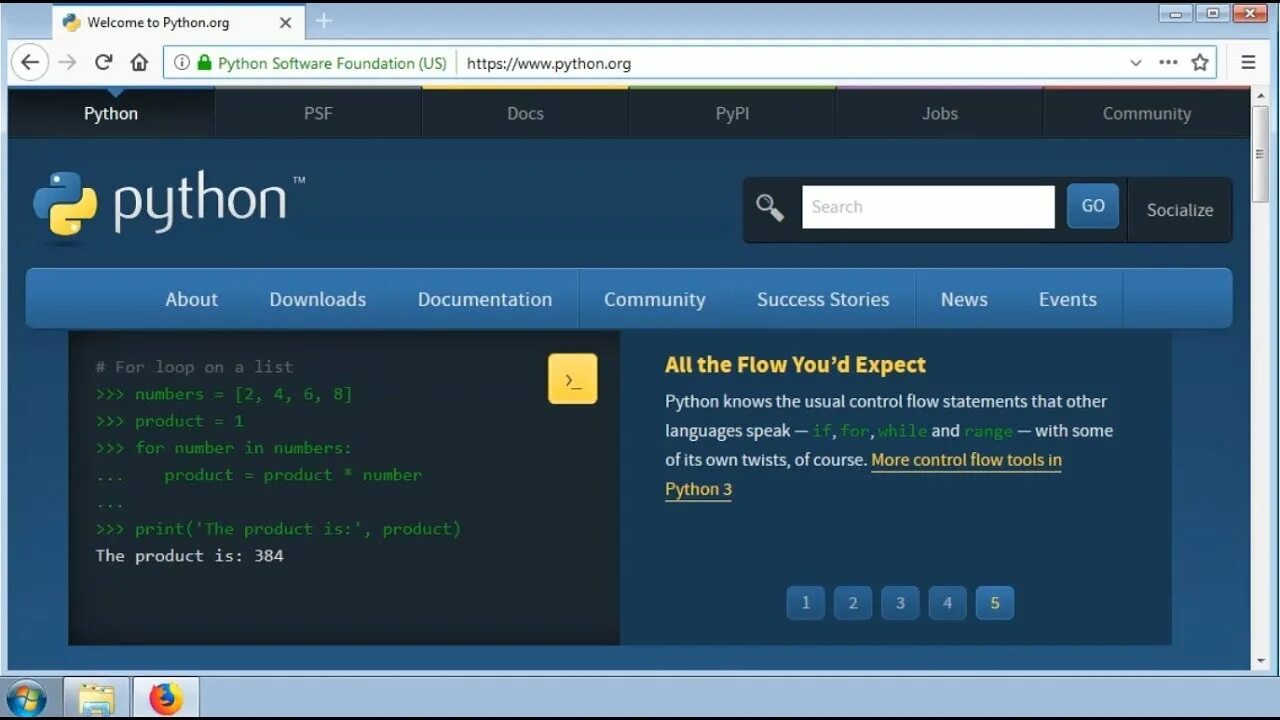This screenshot has height=720, width=1280.
Task: Show slide 2 of the code carousel
Action: (853, 603)
